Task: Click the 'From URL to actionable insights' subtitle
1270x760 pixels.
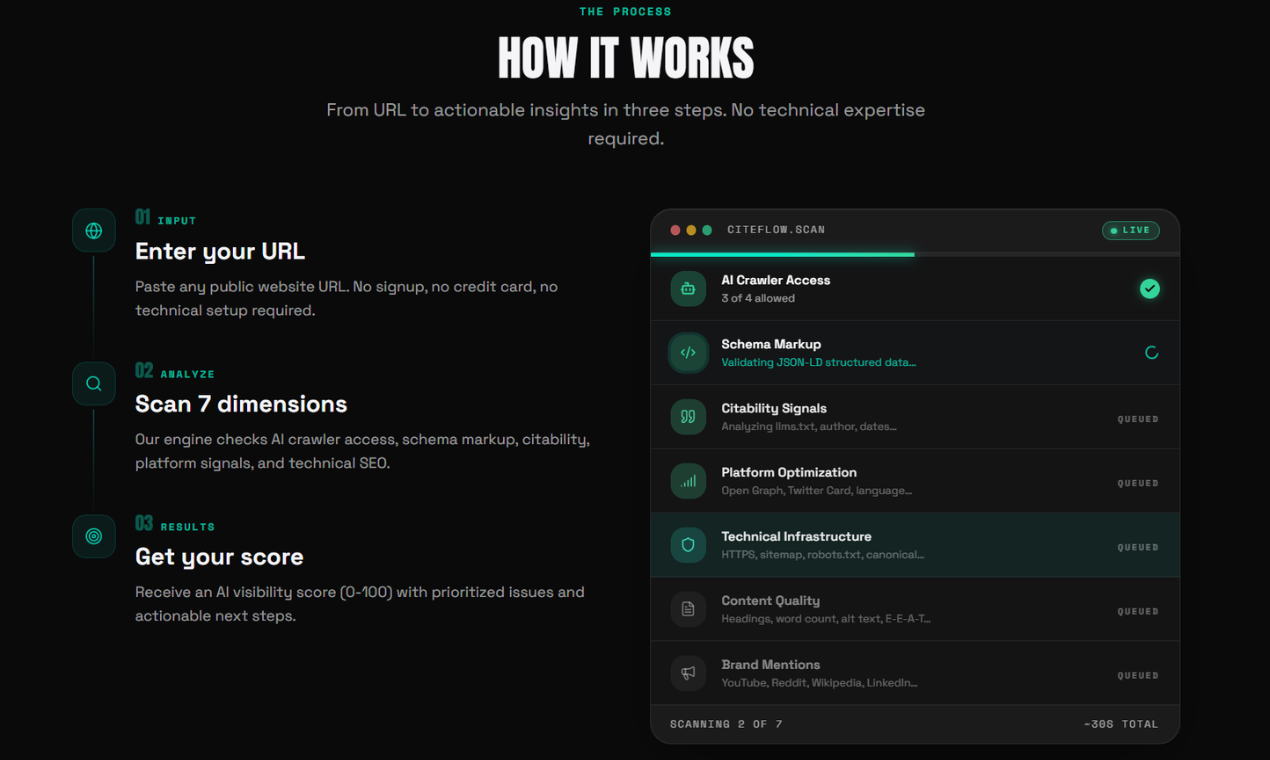Action: point(626,124)
